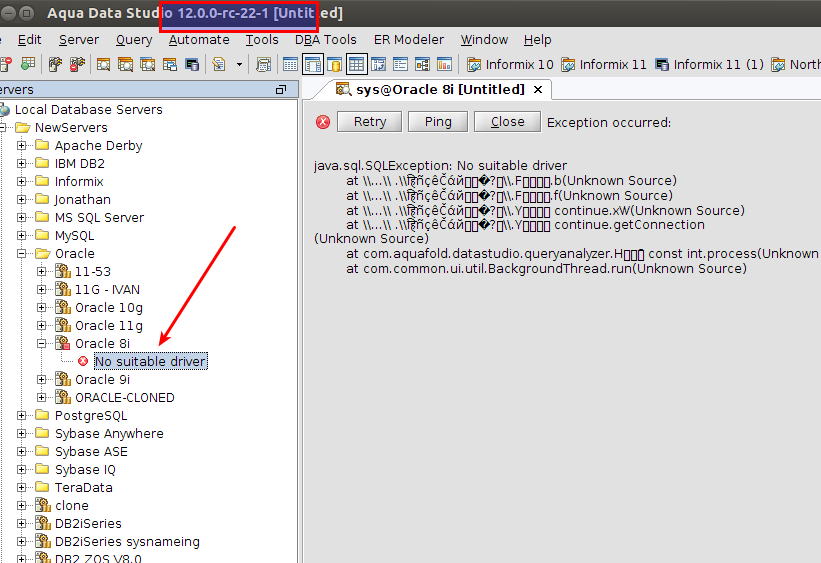Open the Informix 10 connection shortcut
Image resolution: width=821 pixels, height=563 pixels.
(x=510, y=64)
